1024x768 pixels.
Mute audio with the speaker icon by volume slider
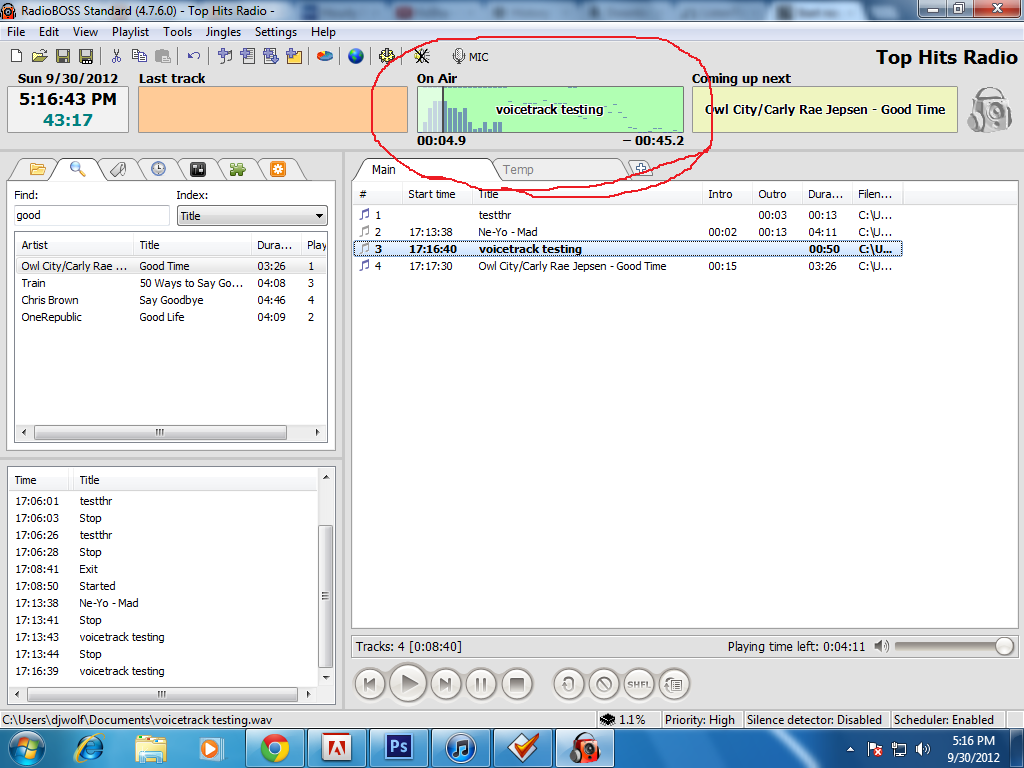pyautogui.click(x=881, y=647)
